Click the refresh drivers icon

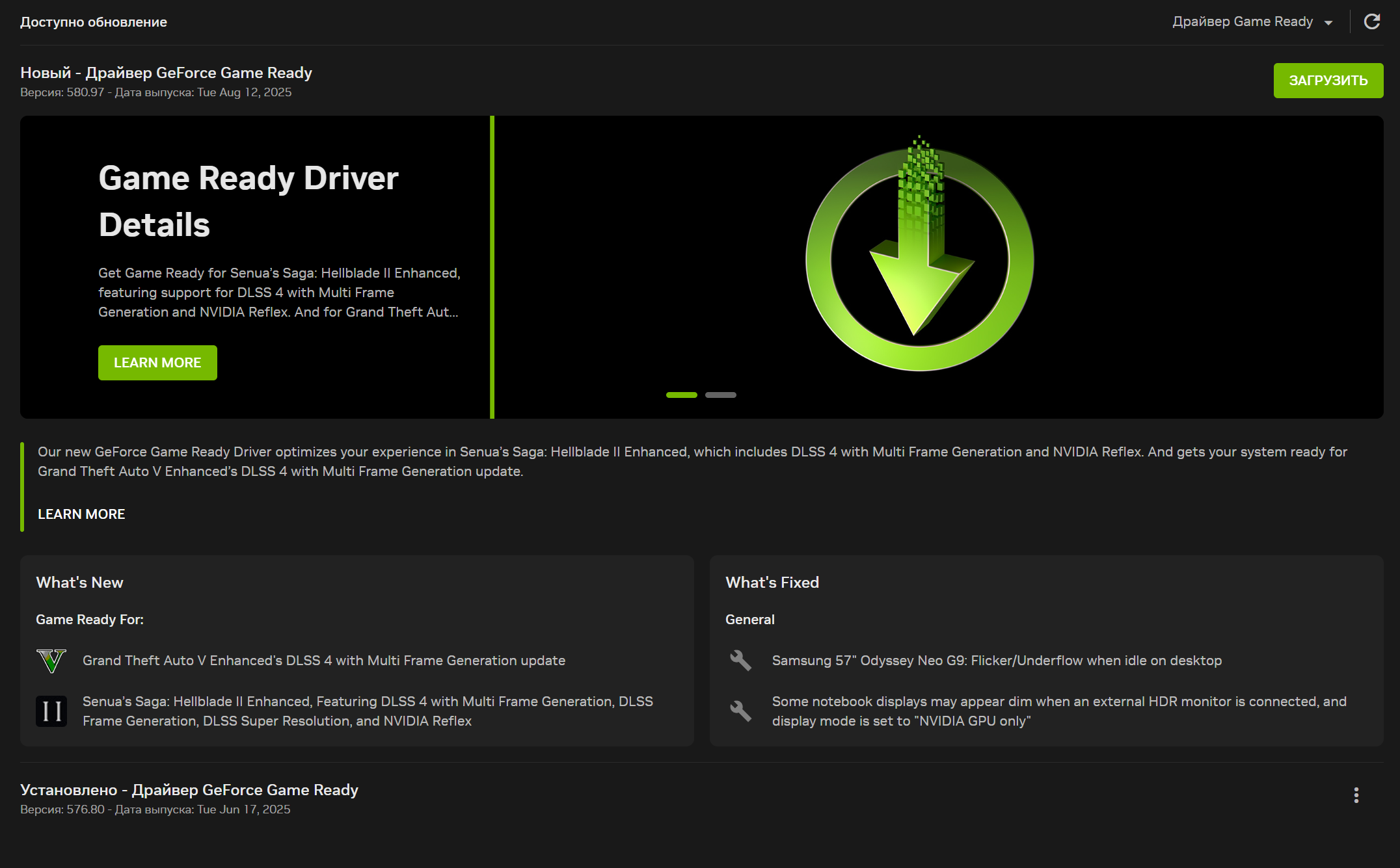click(1371, 21)
